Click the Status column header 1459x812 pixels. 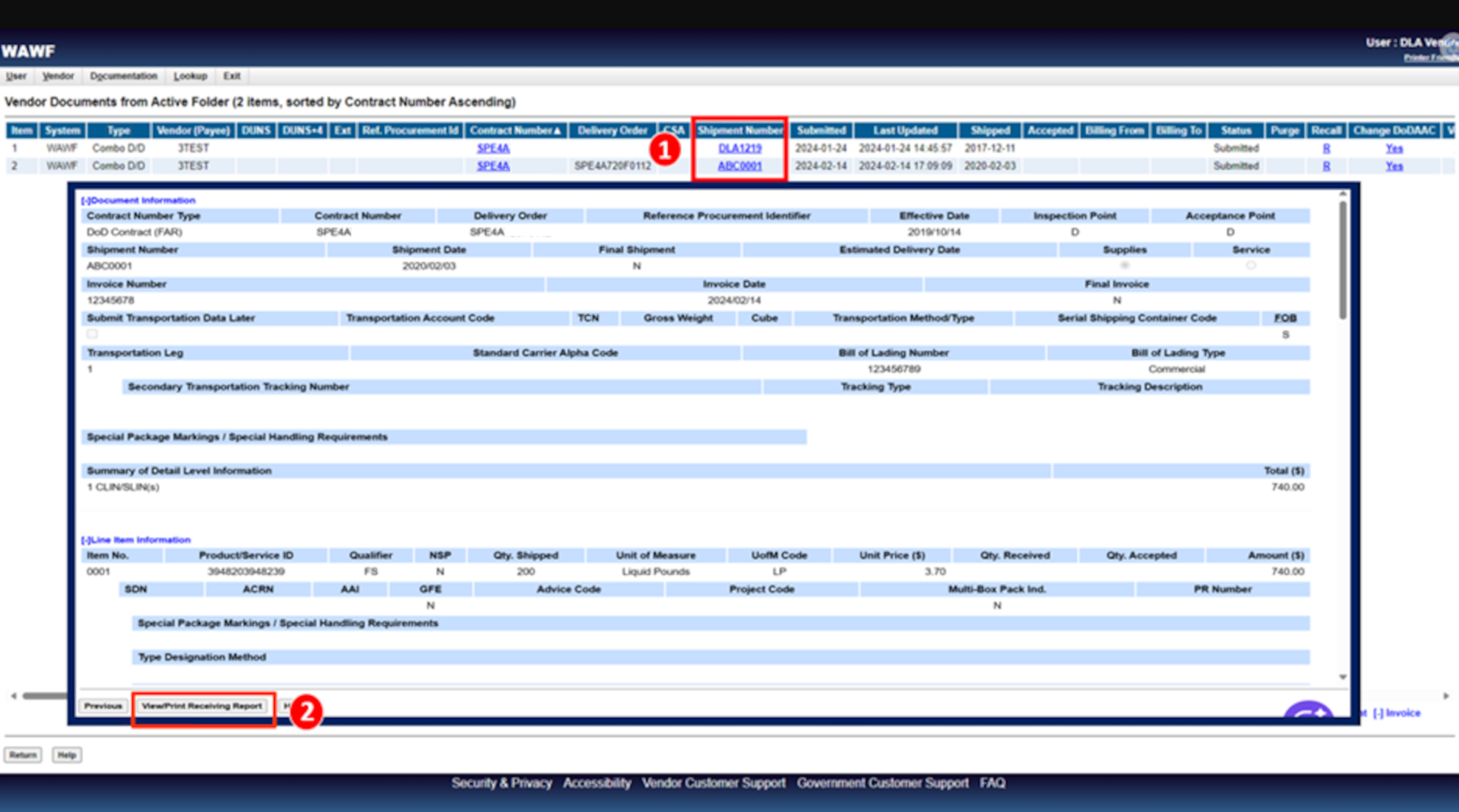point(1236,131)
